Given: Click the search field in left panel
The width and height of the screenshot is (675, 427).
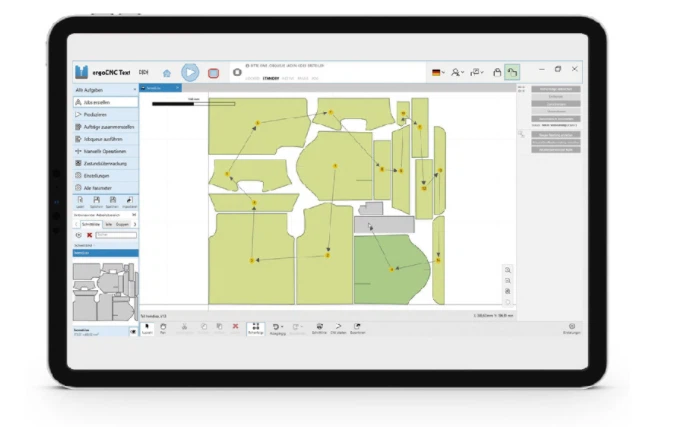Looking at the screenshot, I should pyautogui.click(x=115, y=235).
